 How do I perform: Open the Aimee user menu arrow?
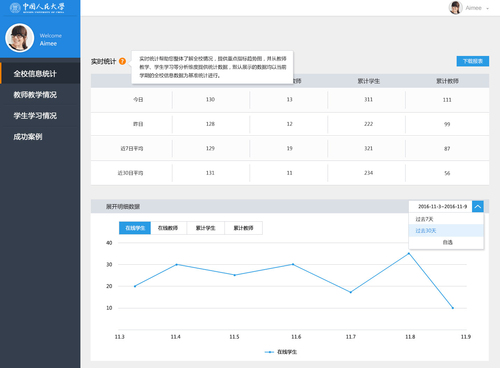click(x=488, y=8)
